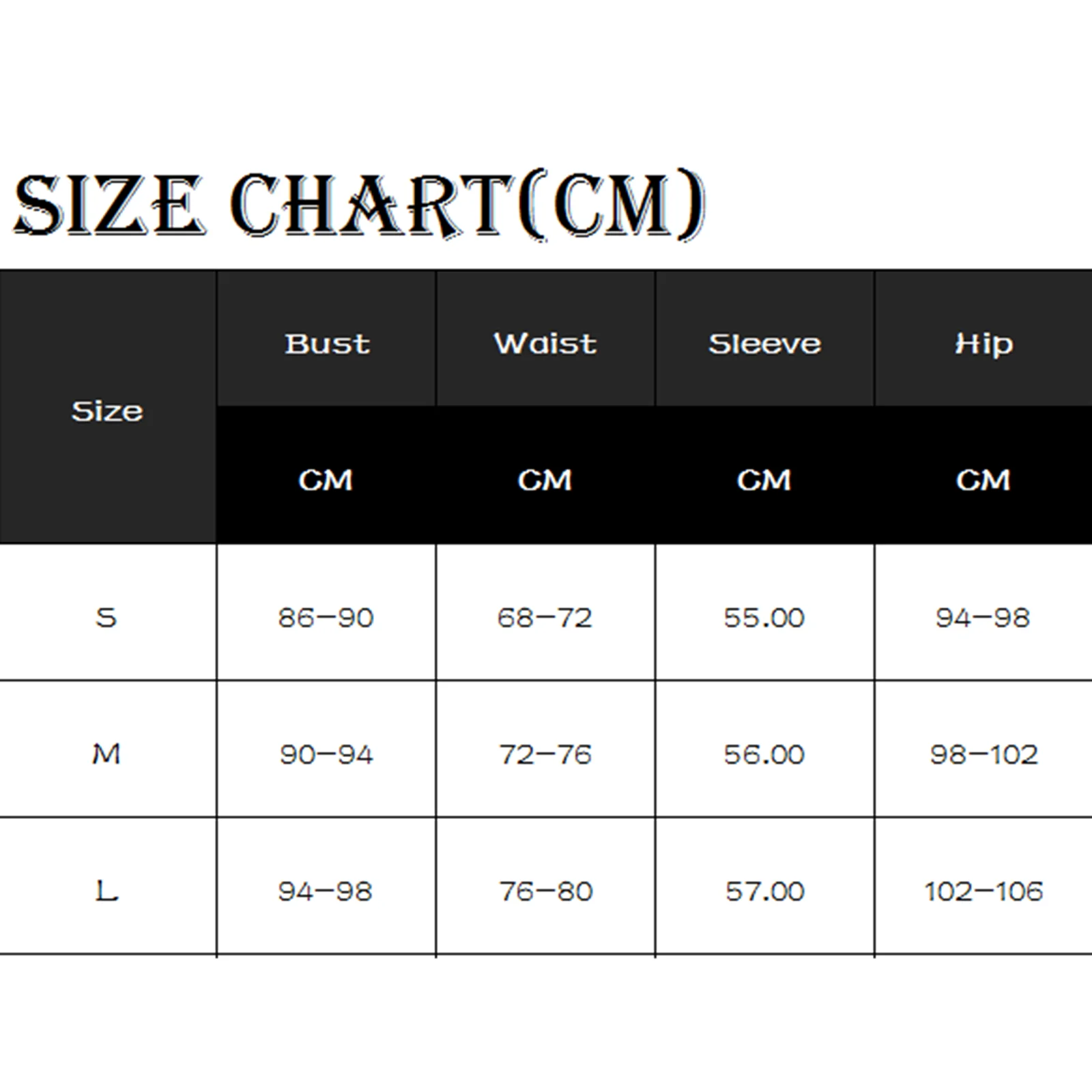This screenshot has height=1092, width=1092.
Task: Select waist value 76-80
Action: (x=545, y=891)
